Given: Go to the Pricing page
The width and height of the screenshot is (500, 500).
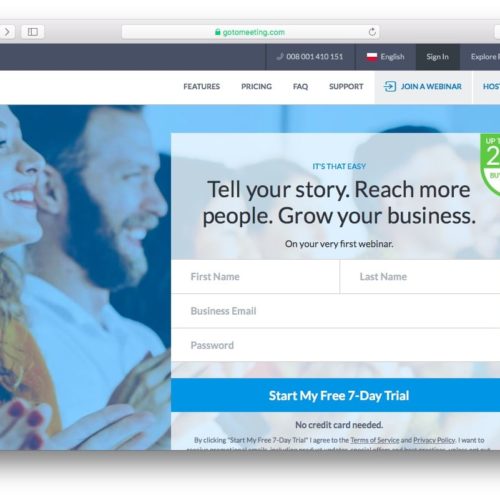Looking at the screenshot, I should pyautogui.click(x=256, y=87).
